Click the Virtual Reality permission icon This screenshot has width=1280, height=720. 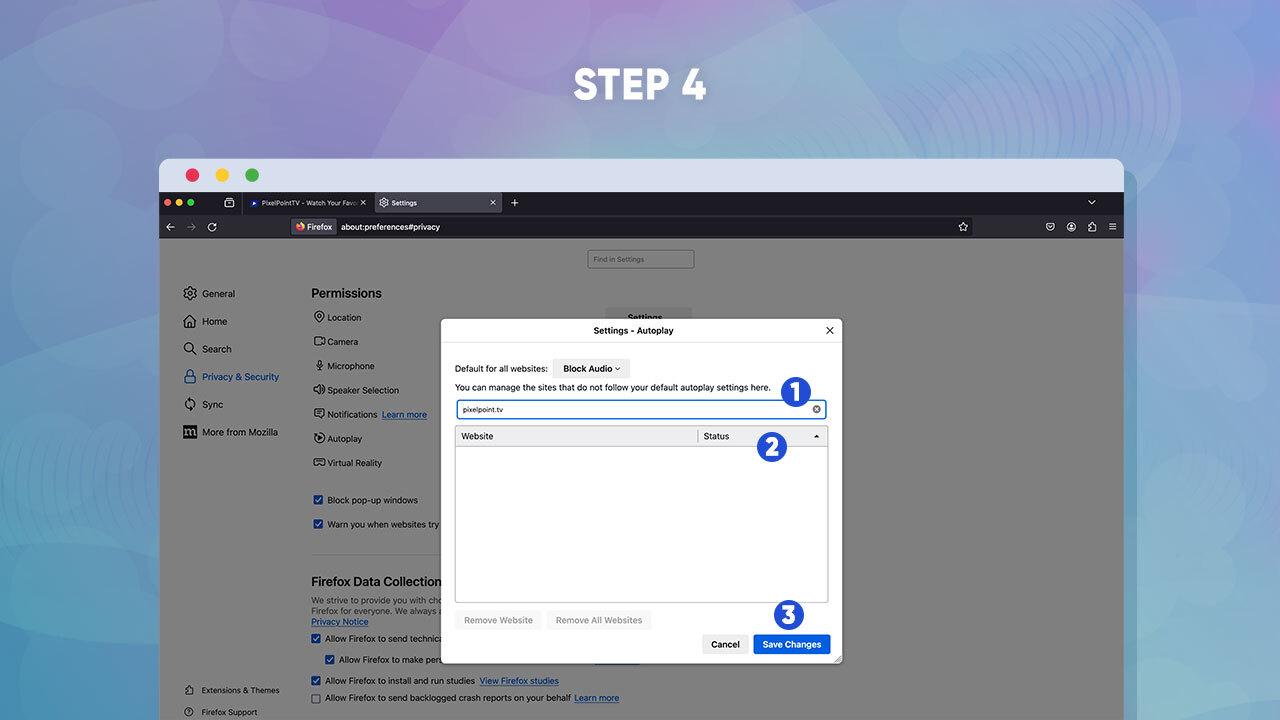click(x=319, y=463)
